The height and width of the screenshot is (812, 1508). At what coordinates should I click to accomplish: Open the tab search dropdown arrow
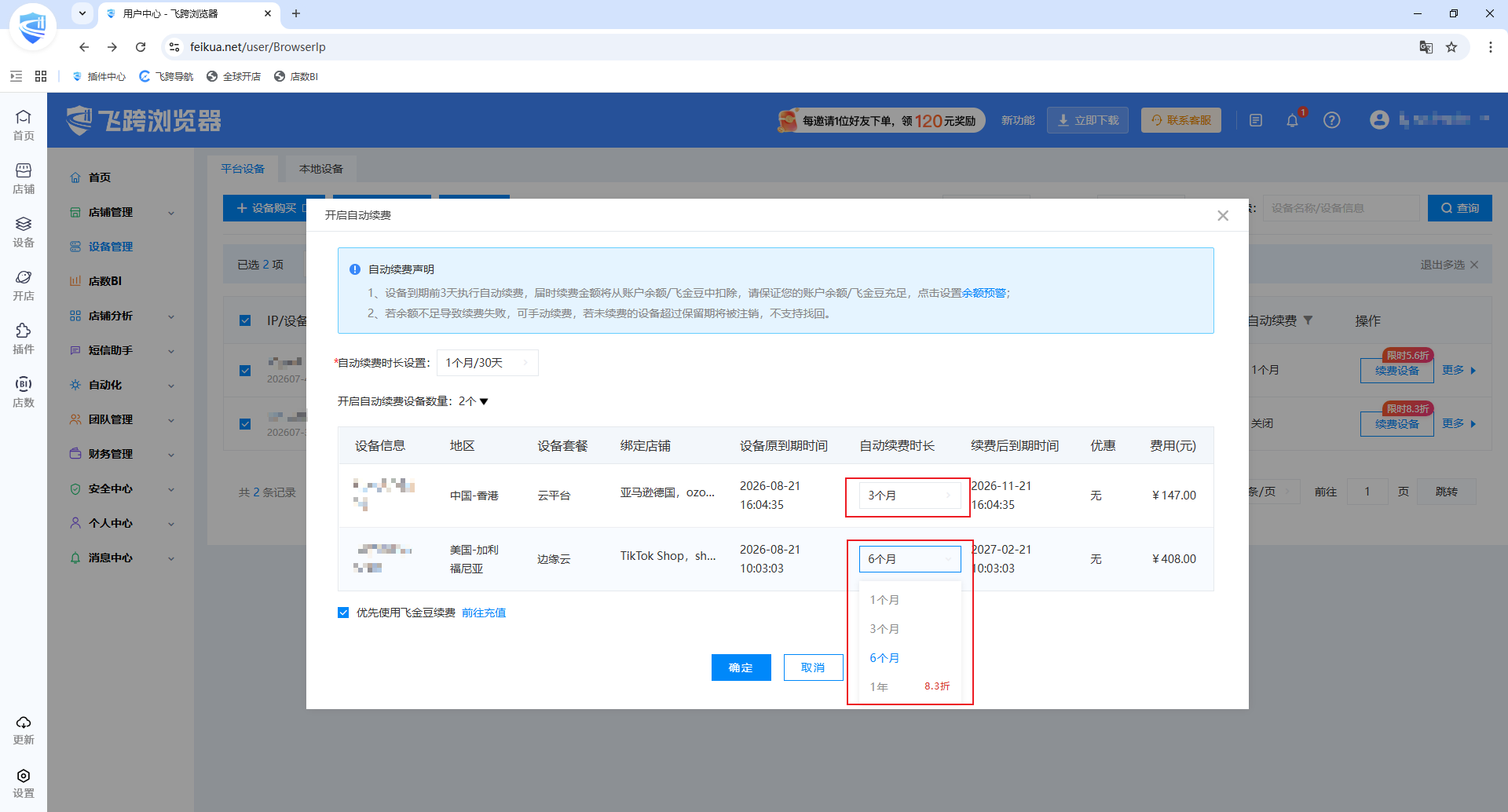click(82, 13)
